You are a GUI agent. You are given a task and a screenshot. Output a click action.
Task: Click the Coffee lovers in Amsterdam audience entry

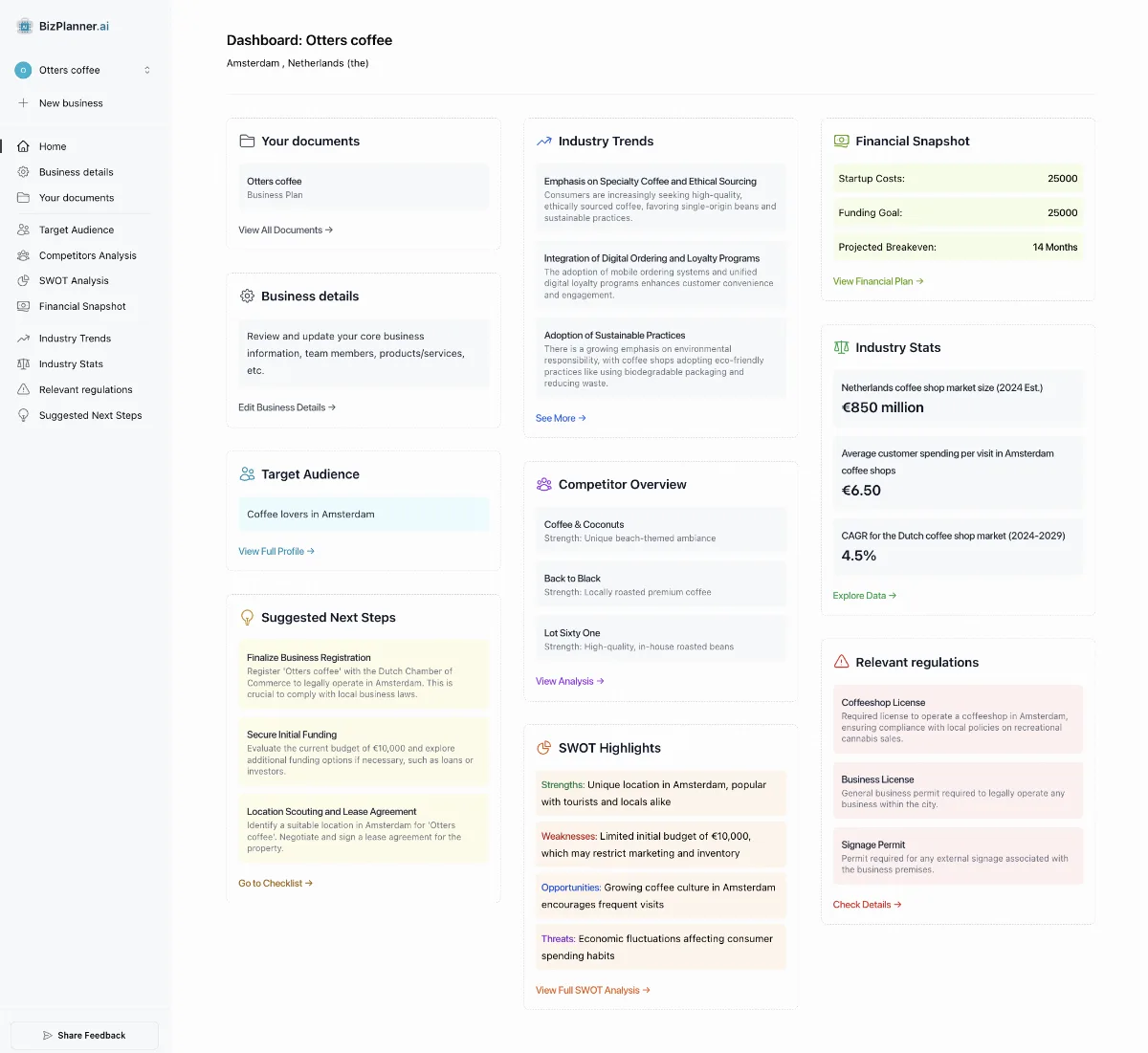(364, 515)
